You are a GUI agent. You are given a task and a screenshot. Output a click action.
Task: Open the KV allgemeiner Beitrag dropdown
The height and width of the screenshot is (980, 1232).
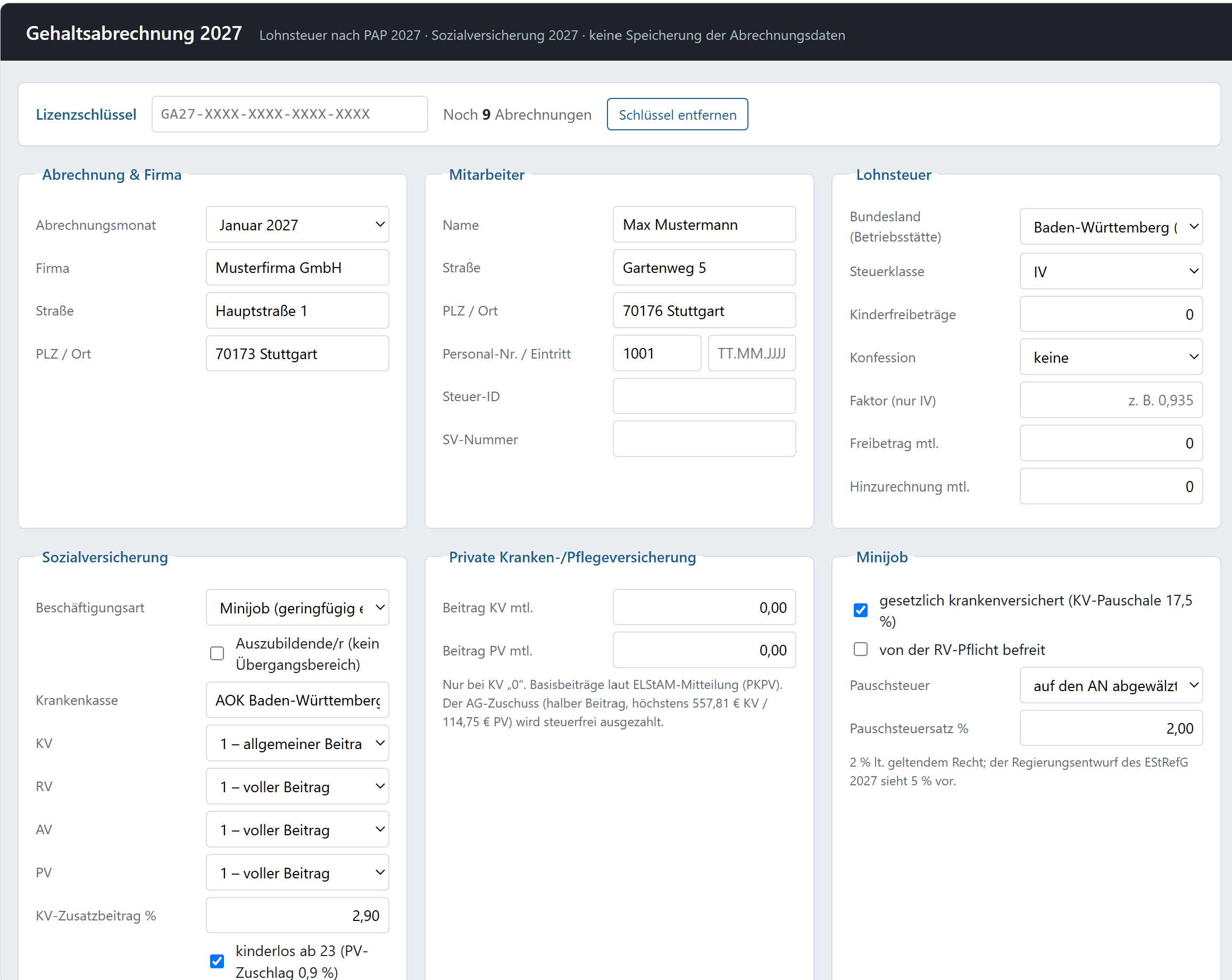tap(297, 743)
